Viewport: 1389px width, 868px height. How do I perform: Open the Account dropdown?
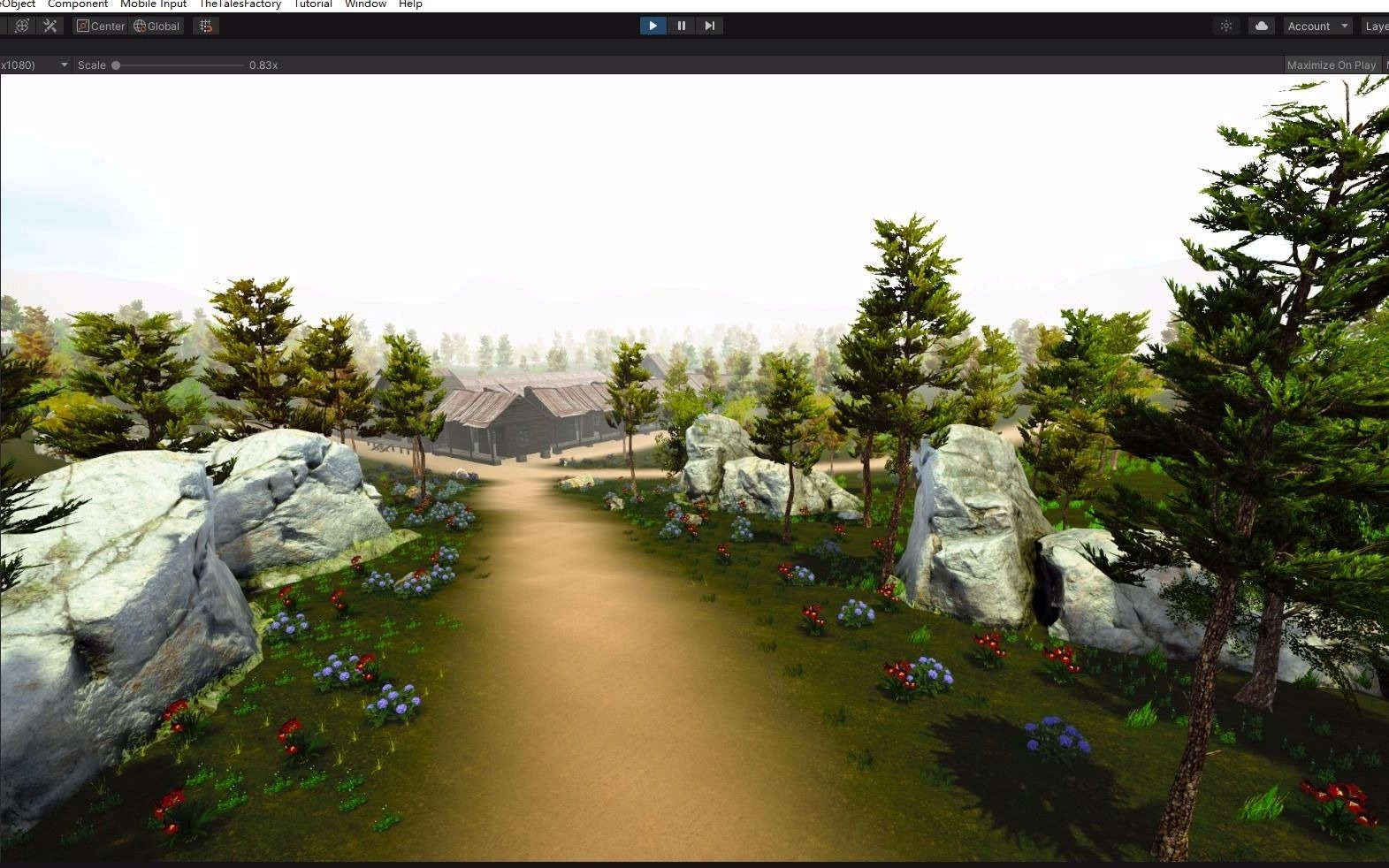tap(1318, 26)
